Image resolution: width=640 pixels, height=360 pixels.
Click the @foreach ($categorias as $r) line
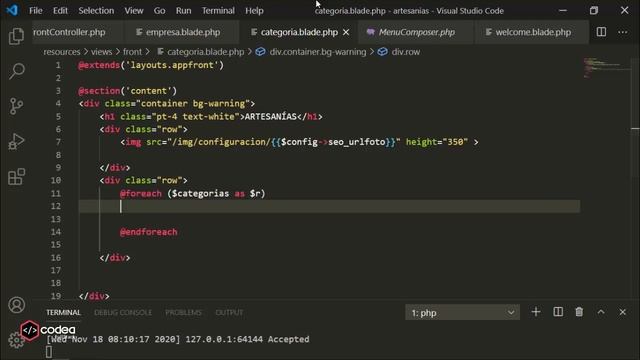(193, 193)
